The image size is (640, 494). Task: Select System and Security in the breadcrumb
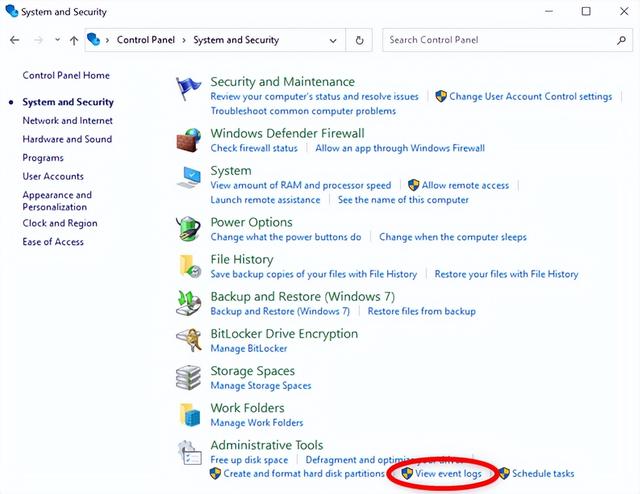click(236, 40)
